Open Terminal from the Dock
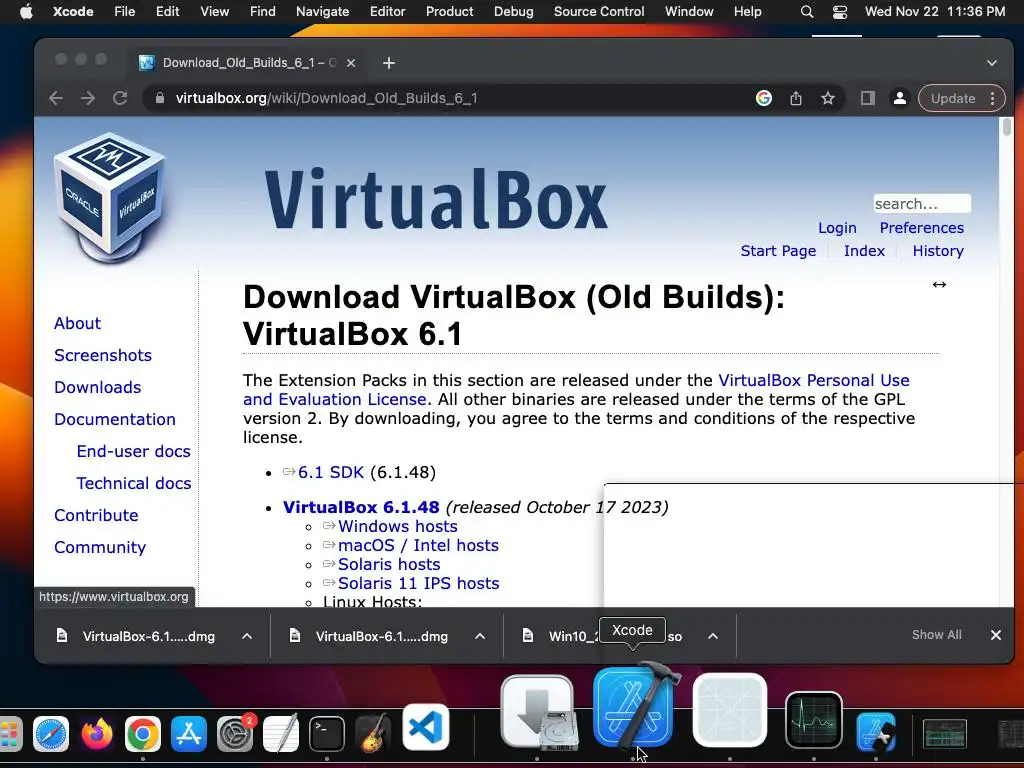The width and height of the screenshot is (1024, 768). pyautogui.click(x=327, y=733)
